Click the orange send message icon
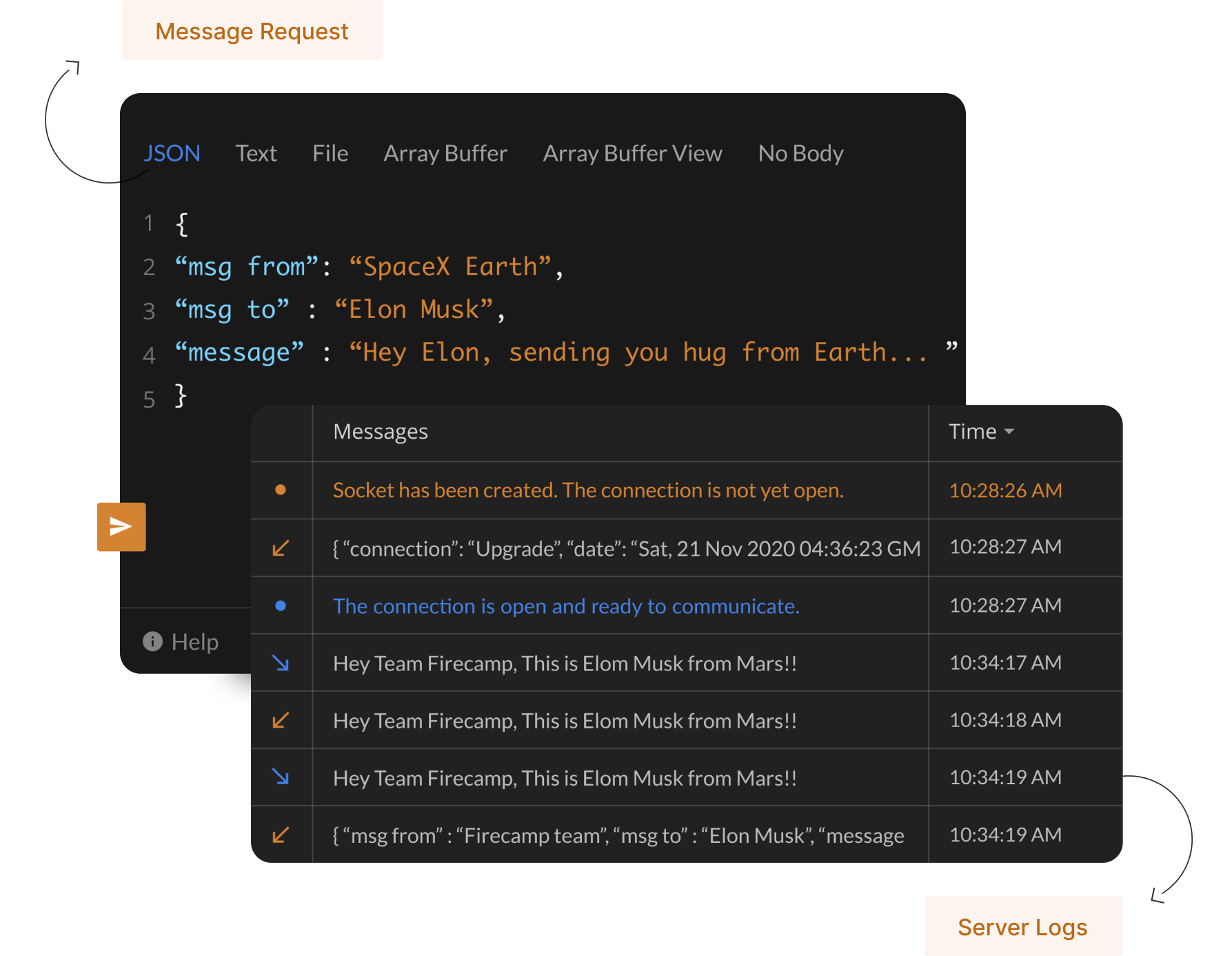This screenshot has width=1232, height=956. click(x=121, y=527)
